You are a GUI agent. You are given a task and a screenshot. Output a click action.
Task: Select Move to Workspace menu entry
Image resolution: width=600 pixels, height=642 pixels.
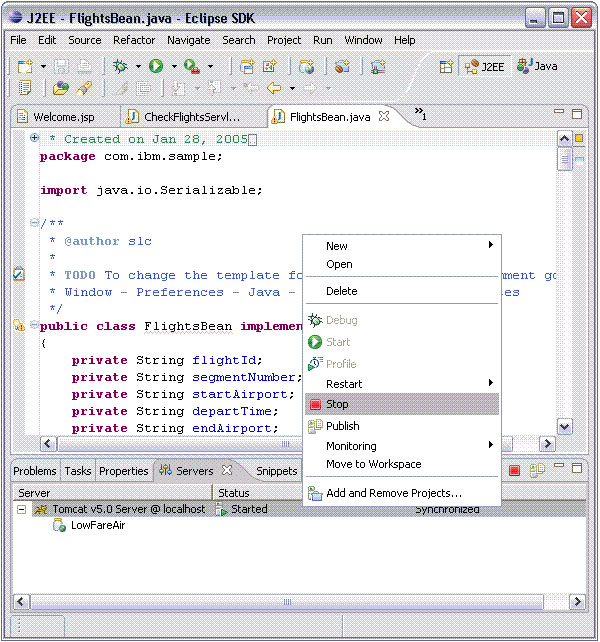402,464
